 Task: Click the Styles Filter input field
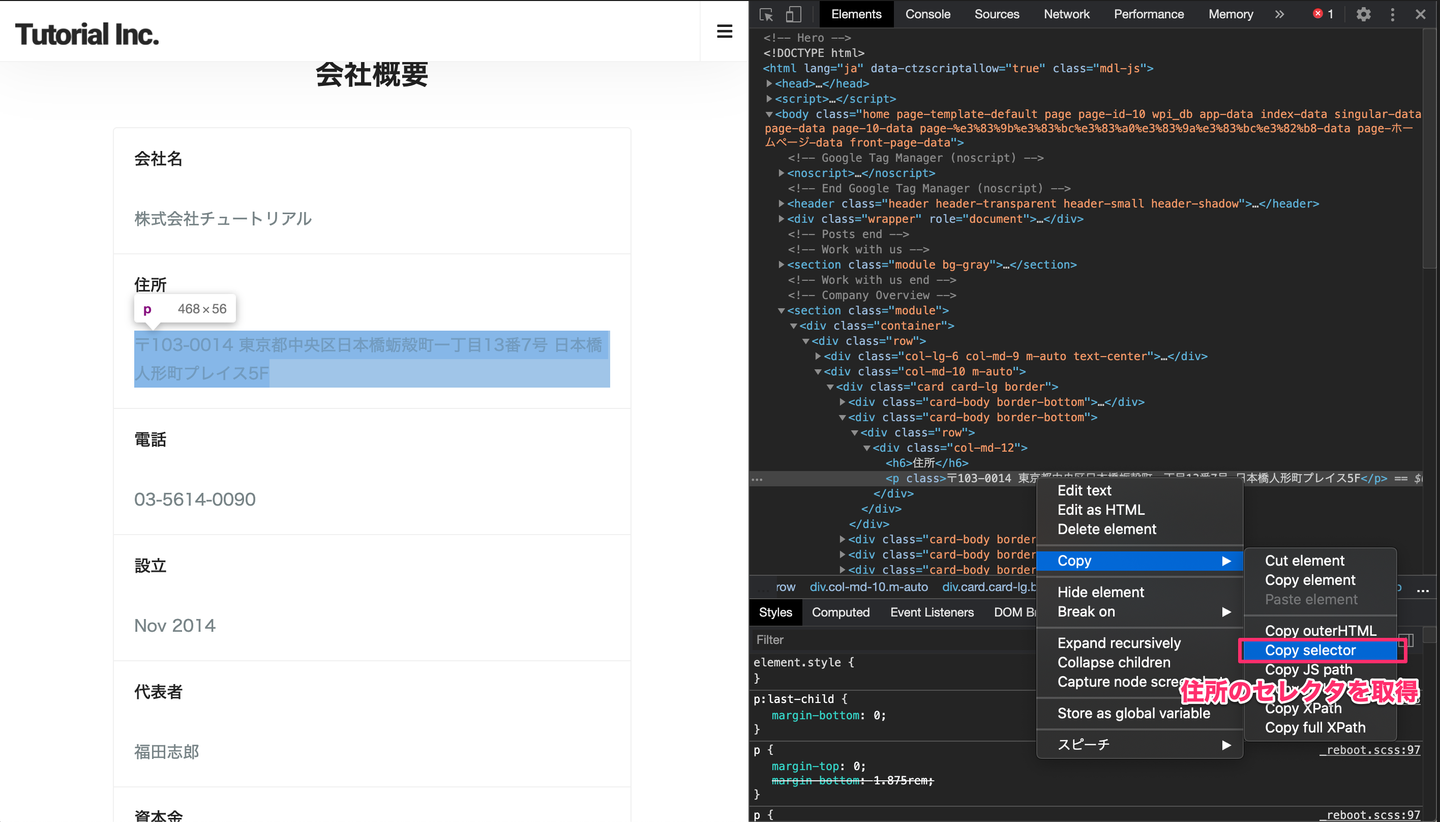(x=890, y=640)
